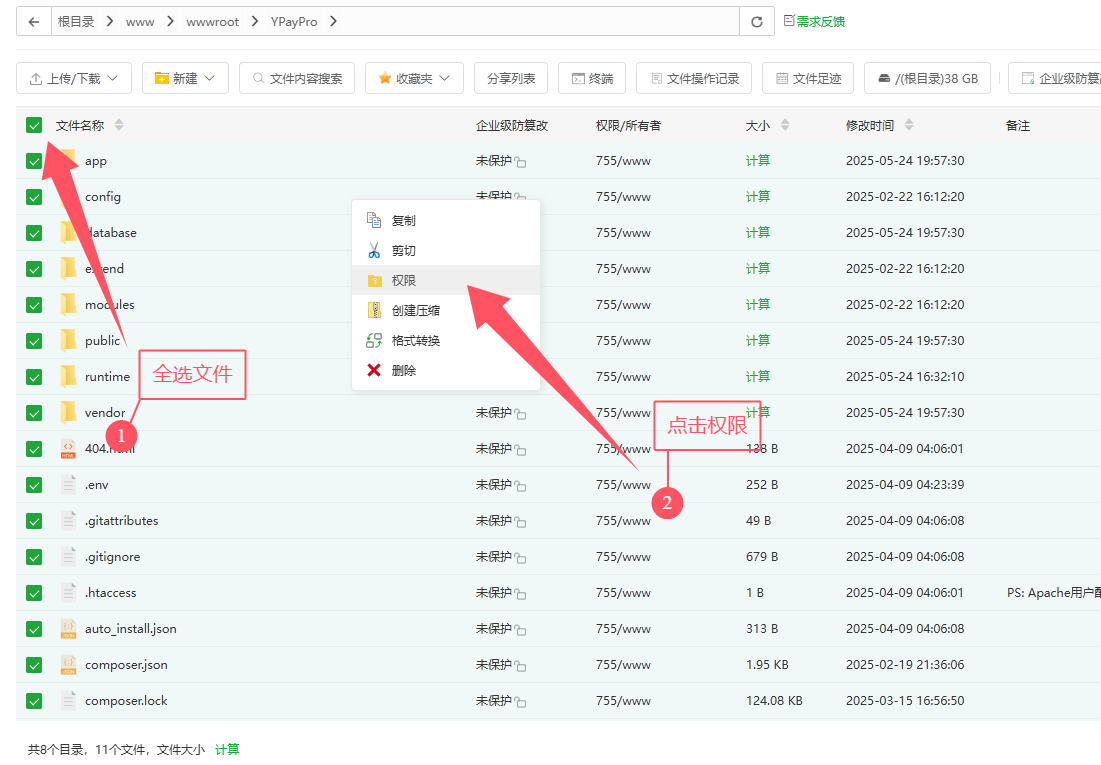Toggle the select-all checkbox in header

[x=34, y=125]
